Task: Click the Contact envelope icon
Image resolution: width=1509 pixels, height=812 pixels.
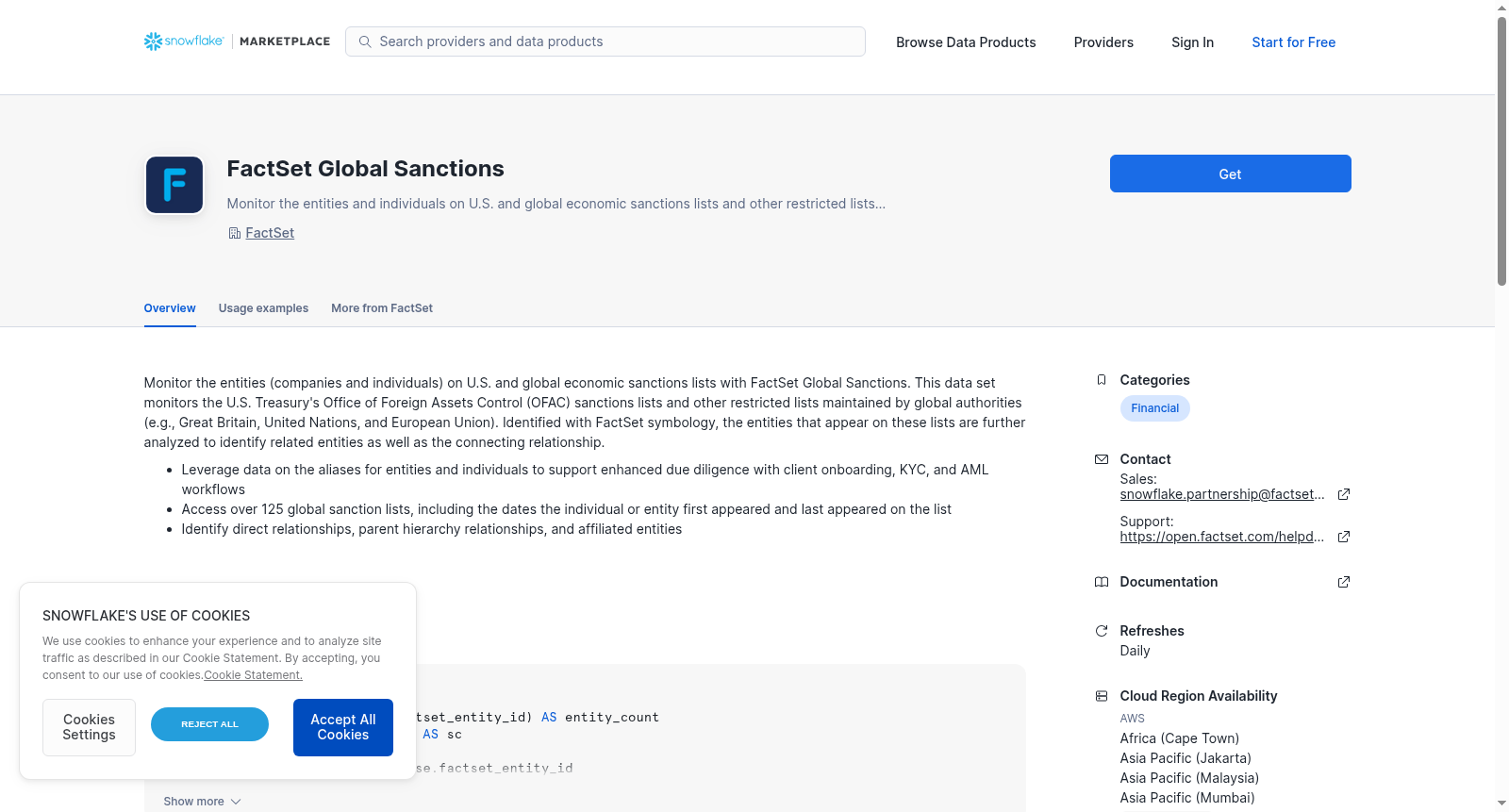Action: coord(1101,459)
